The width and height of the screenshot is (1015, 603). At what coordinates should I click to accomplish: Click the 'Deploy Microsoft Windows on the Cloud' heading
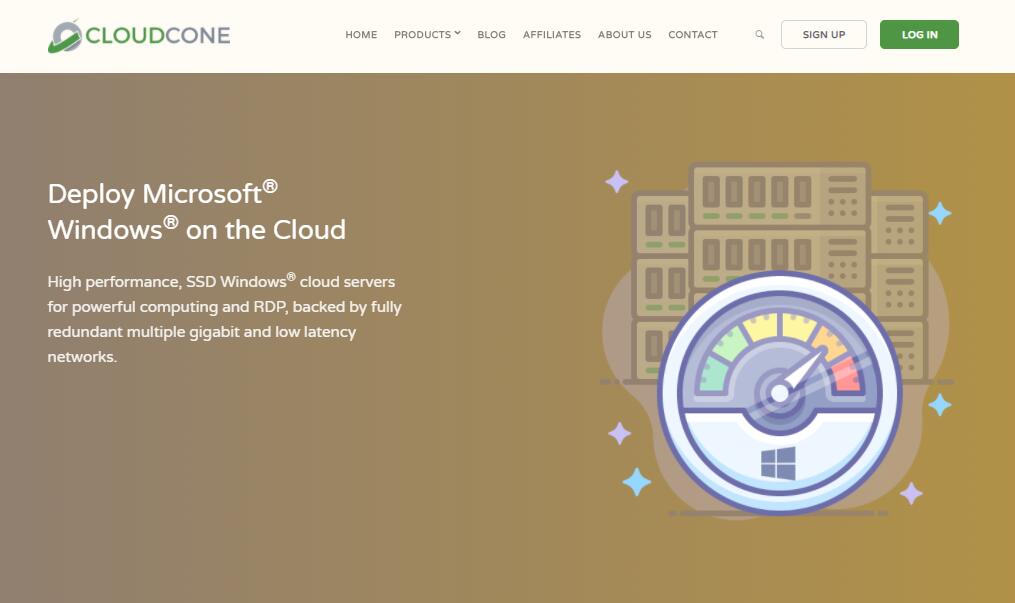(x=197, y=212)
